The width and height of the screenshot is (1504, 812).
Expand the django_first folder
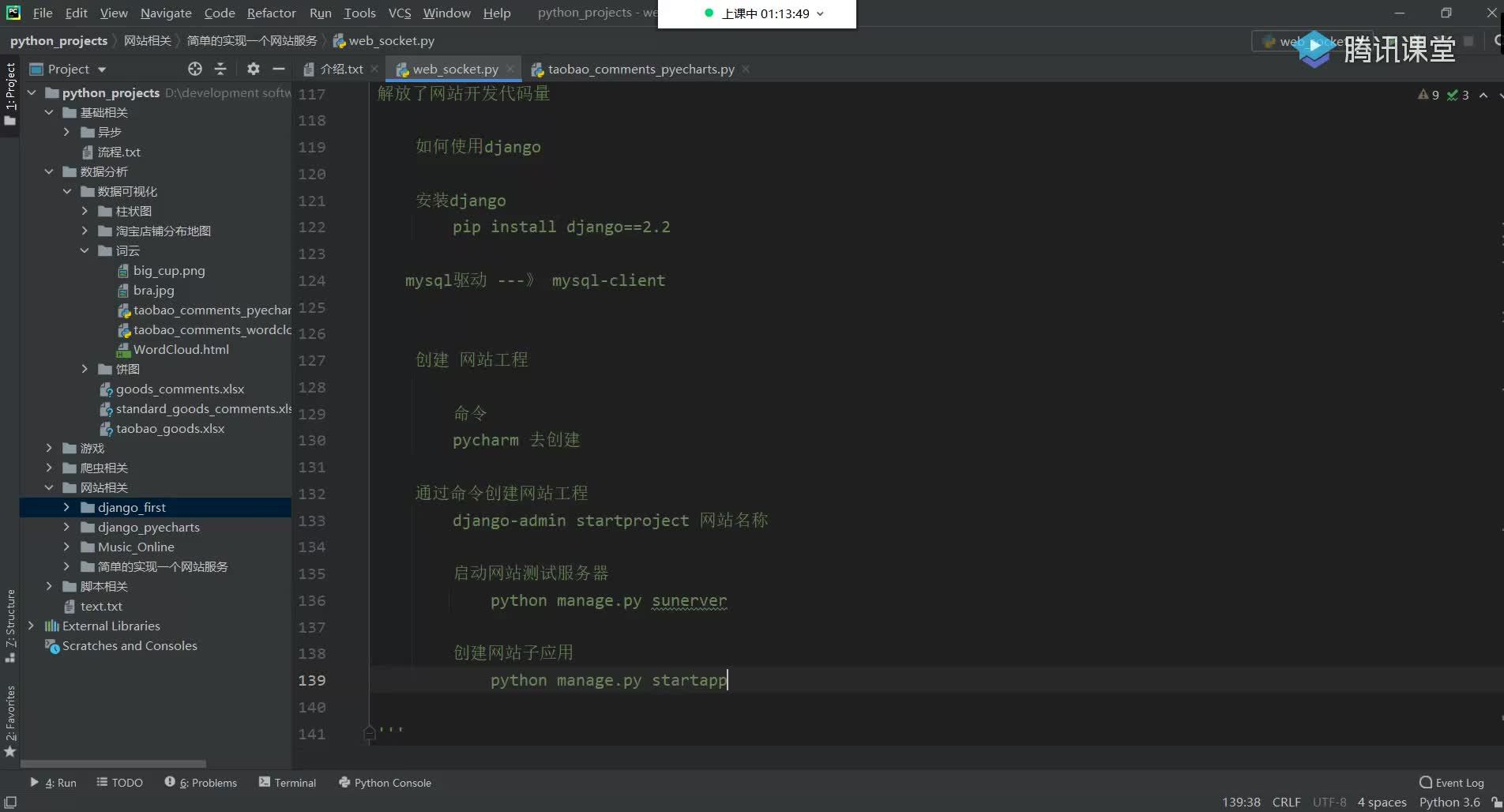[66, 507]
